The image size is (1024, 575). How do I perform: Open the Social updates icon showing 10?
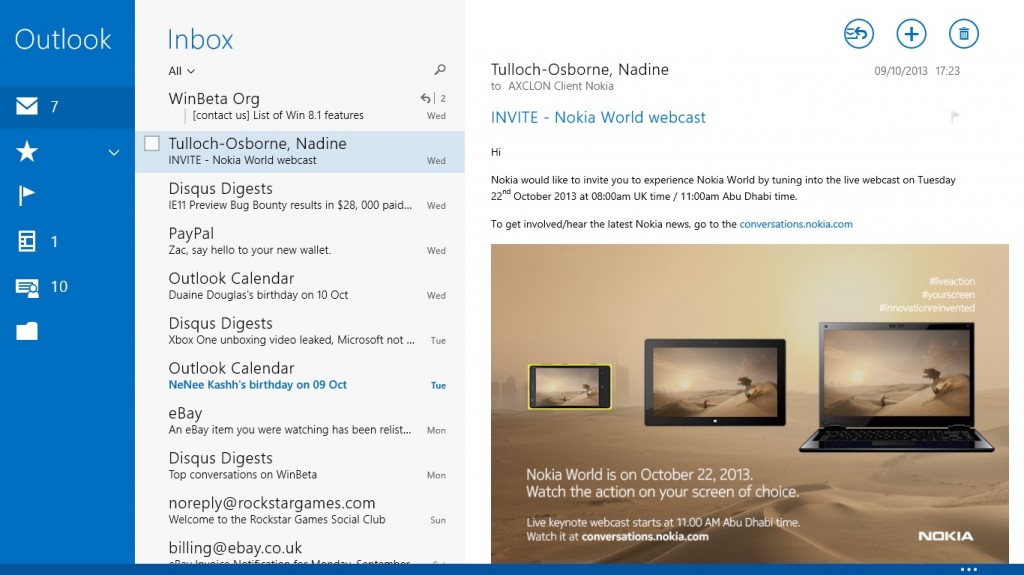[27, 287]
